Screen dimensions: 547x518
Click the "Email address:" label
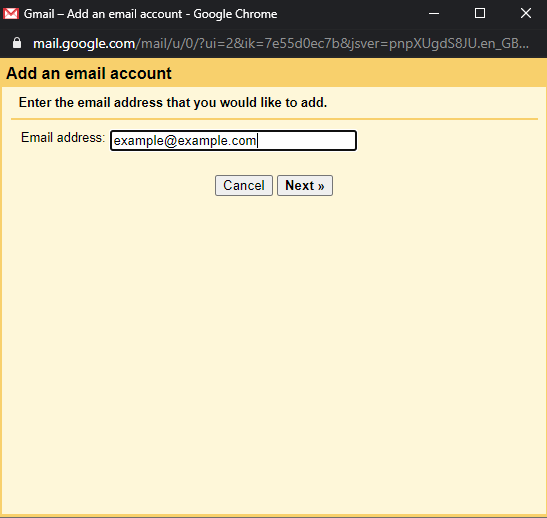63,137
